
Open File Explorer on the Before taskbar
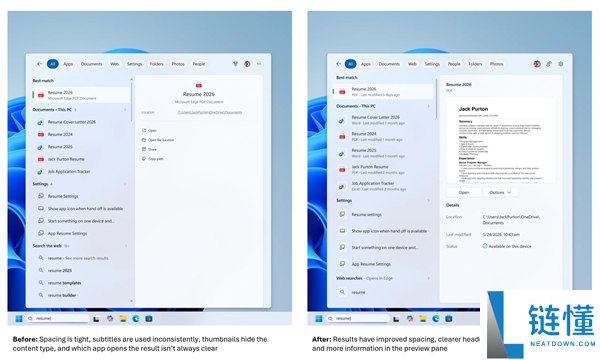tap(123, 319)
